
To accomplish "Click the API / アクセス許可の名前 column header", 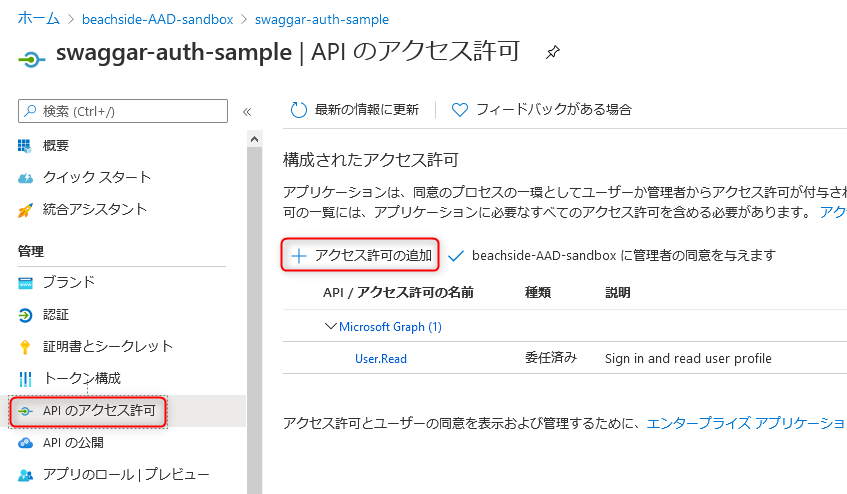I will (398, 293).
